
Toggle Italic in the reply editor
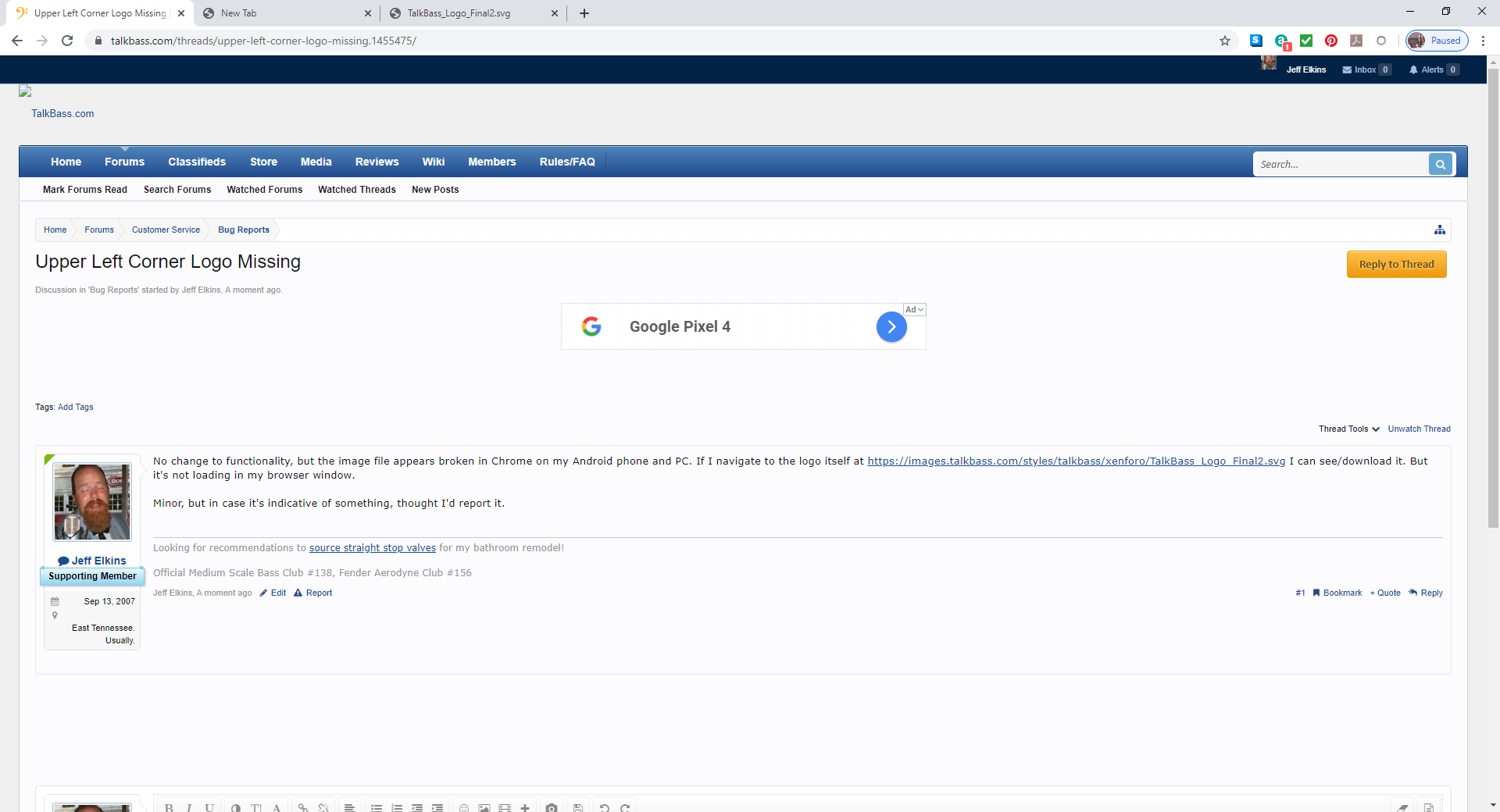click(189, 807)
